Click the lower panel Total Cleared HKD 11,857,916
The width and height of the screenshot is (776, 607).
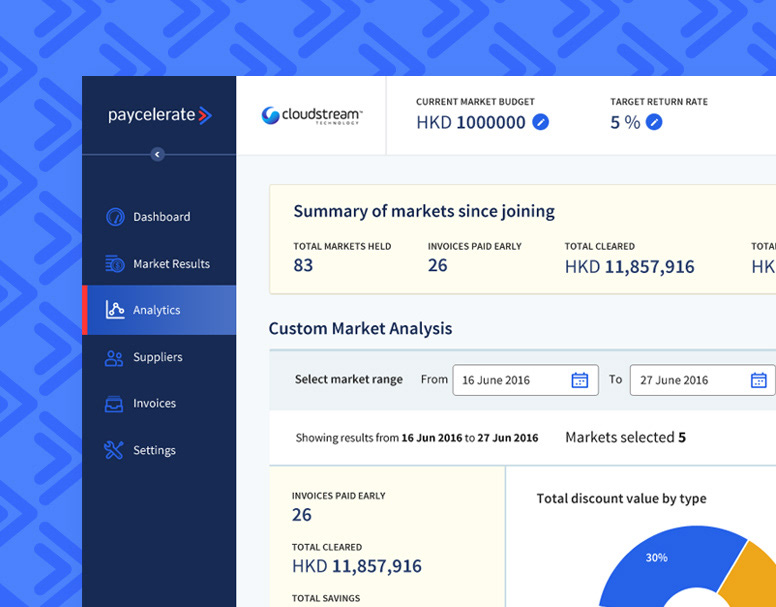[357, 566]
